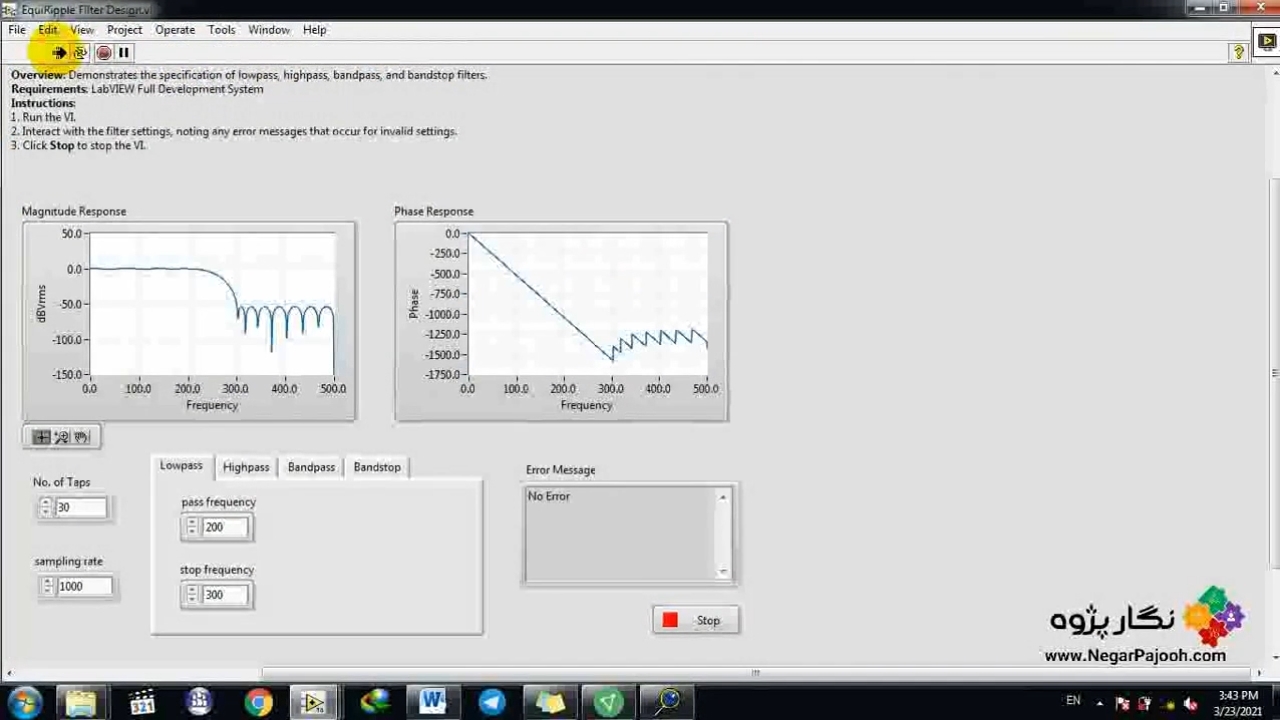
Task: Select the Bandpass filter tab
Action: [x=311, y=467]
